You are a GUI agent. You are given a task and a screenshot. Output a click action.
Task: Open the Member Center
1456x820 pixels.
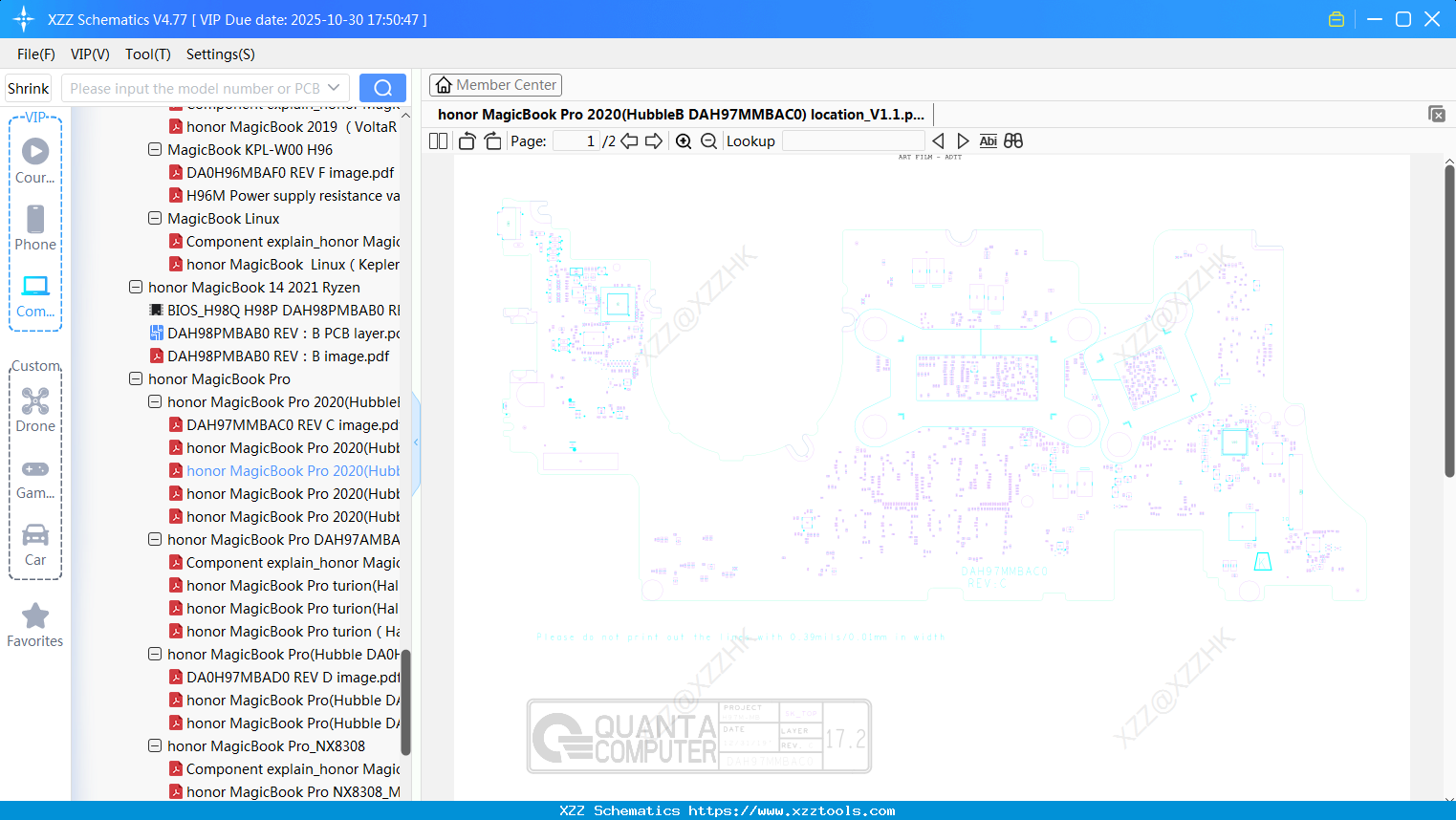click(495, 85)
